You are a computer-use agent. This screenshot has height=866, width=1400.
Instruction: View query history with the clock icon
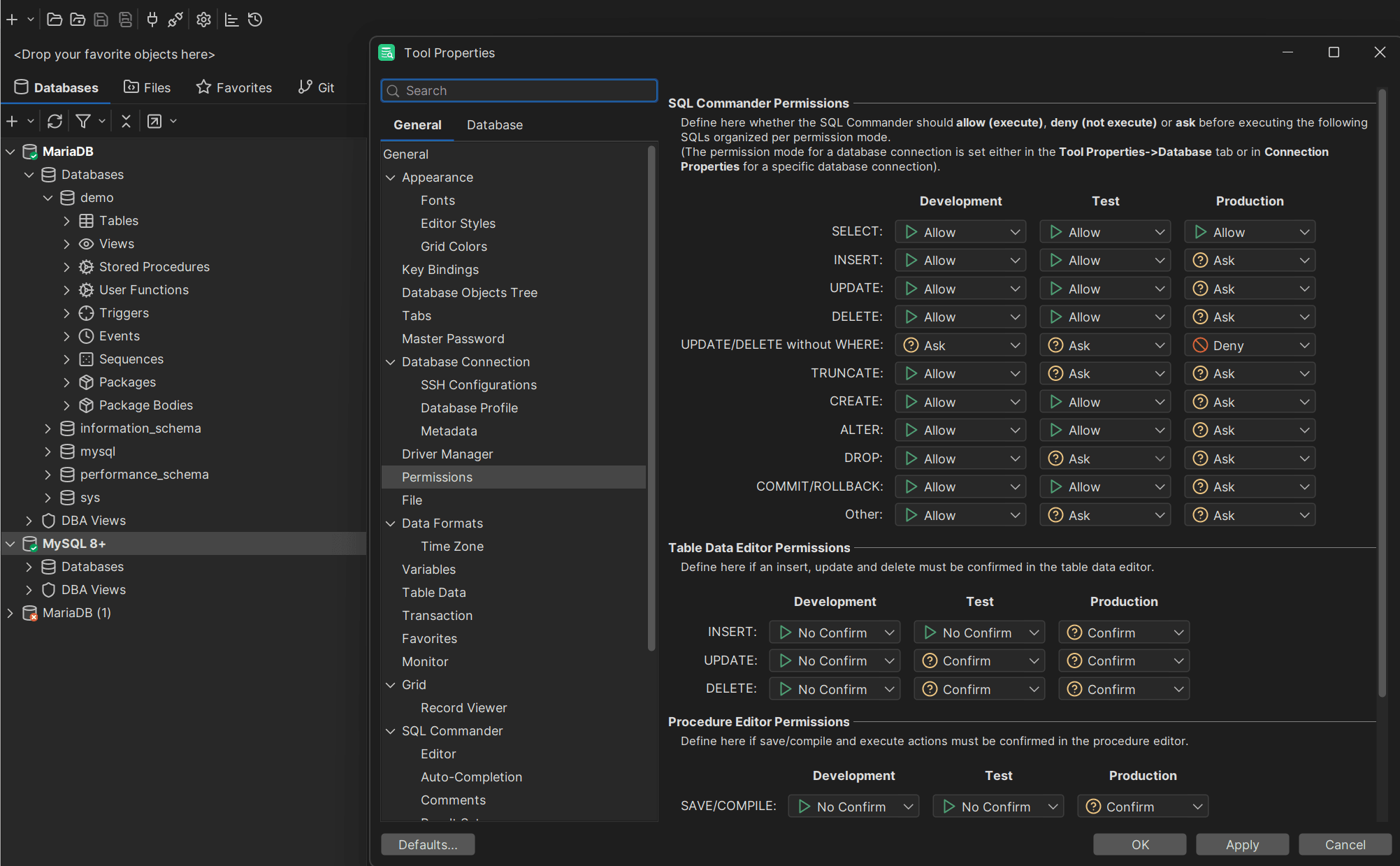(x=255, y=20)
